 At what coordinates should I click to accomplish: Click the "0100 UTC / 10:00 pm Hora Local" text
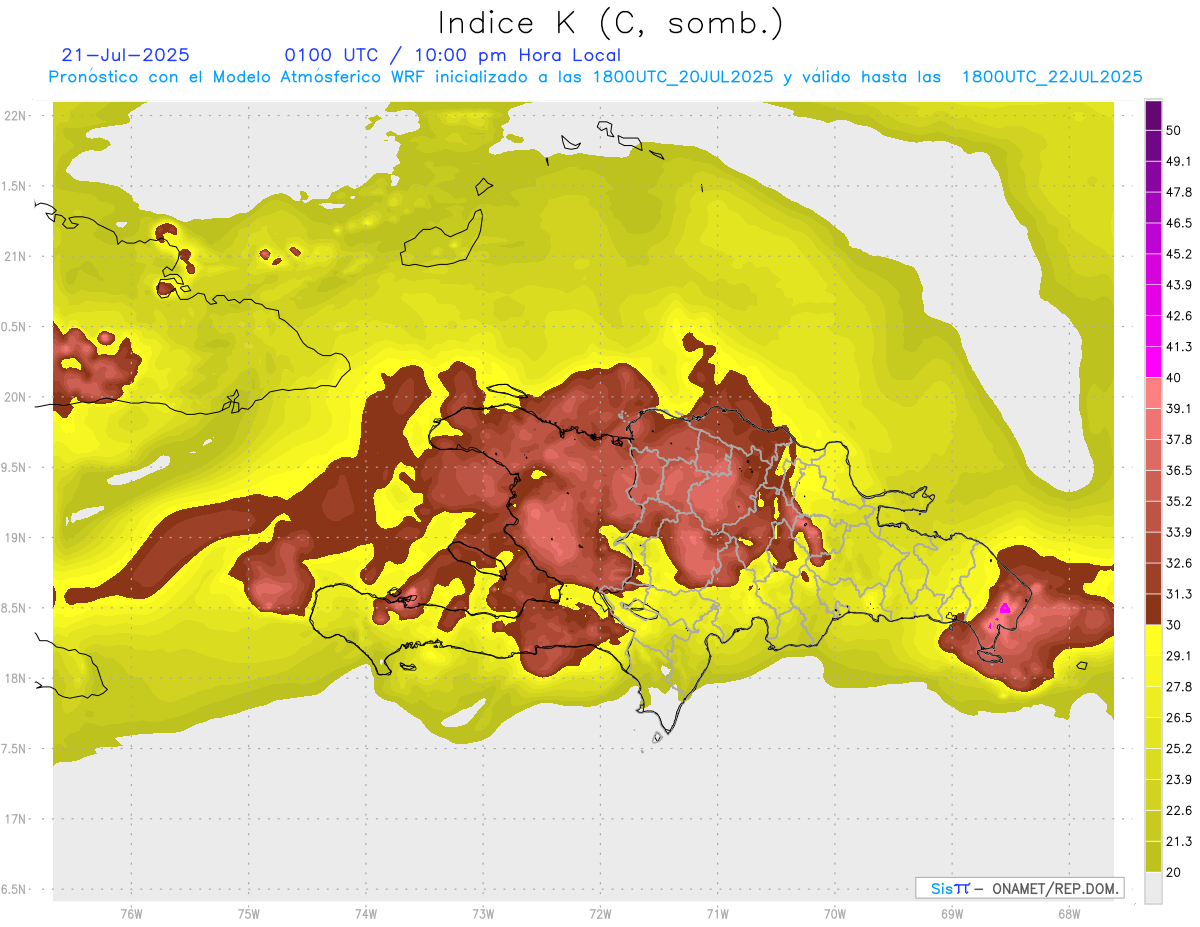point(452,55)
